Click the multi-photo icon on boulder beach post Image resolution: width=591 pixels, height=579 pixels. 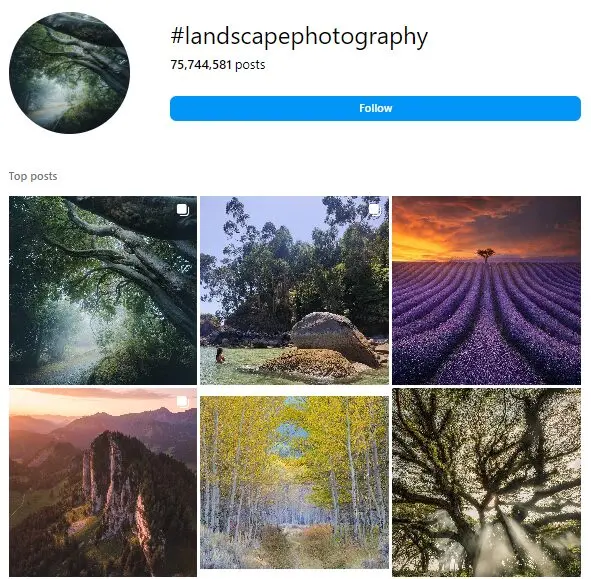[374, 210]
